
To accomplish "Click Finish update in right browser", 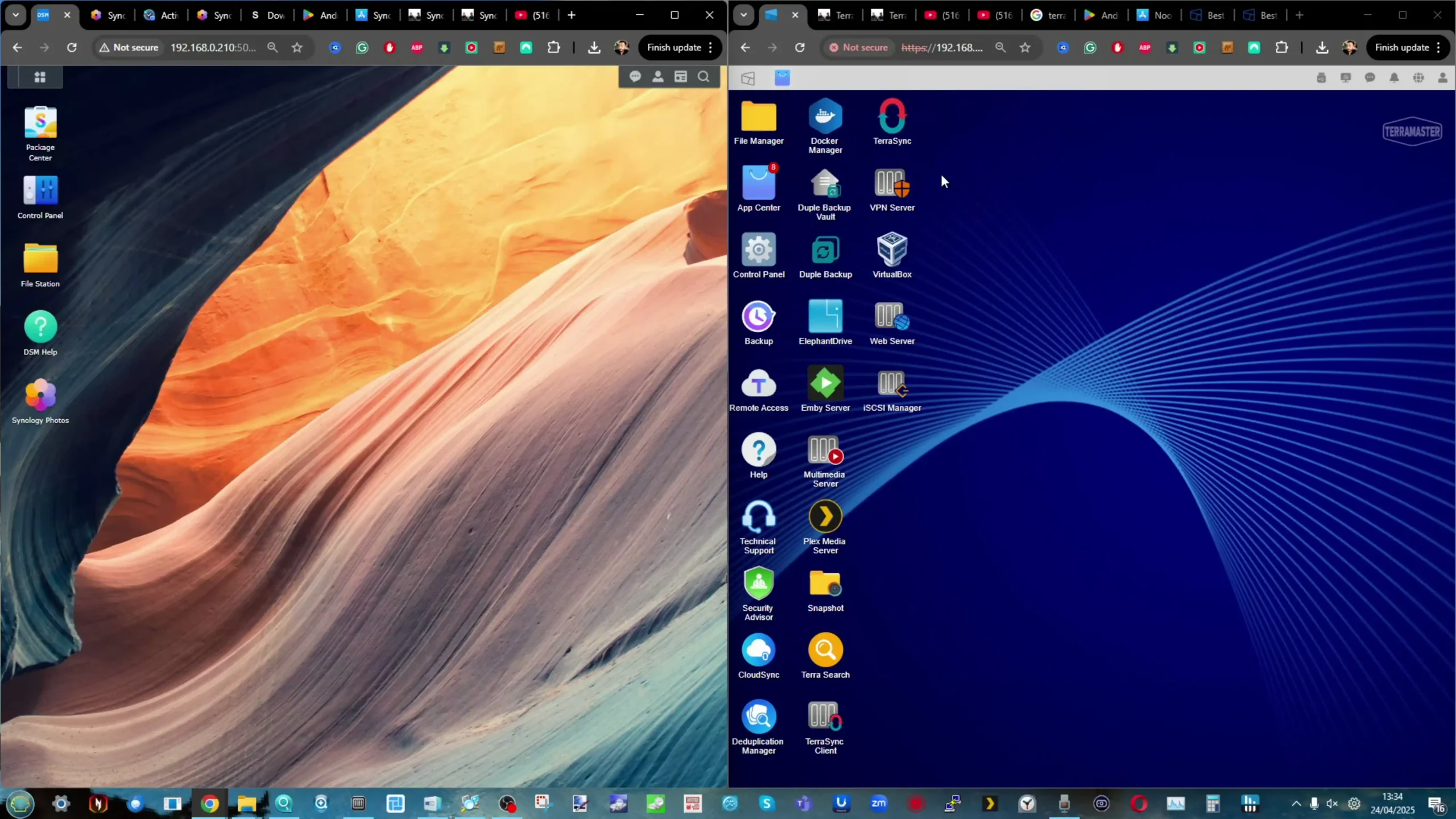I will tap(1402, 47).
